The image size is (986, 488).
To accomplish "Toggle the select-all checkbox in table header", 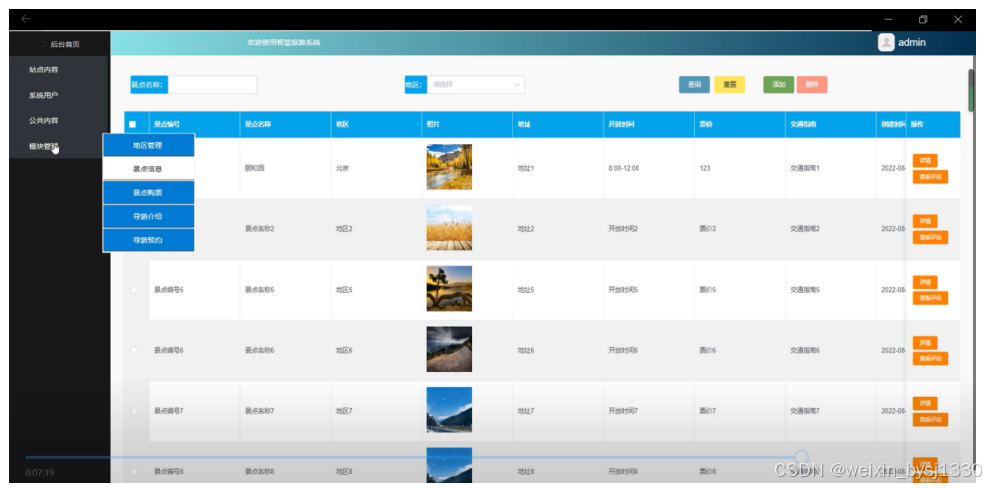I will click(133, 125).
